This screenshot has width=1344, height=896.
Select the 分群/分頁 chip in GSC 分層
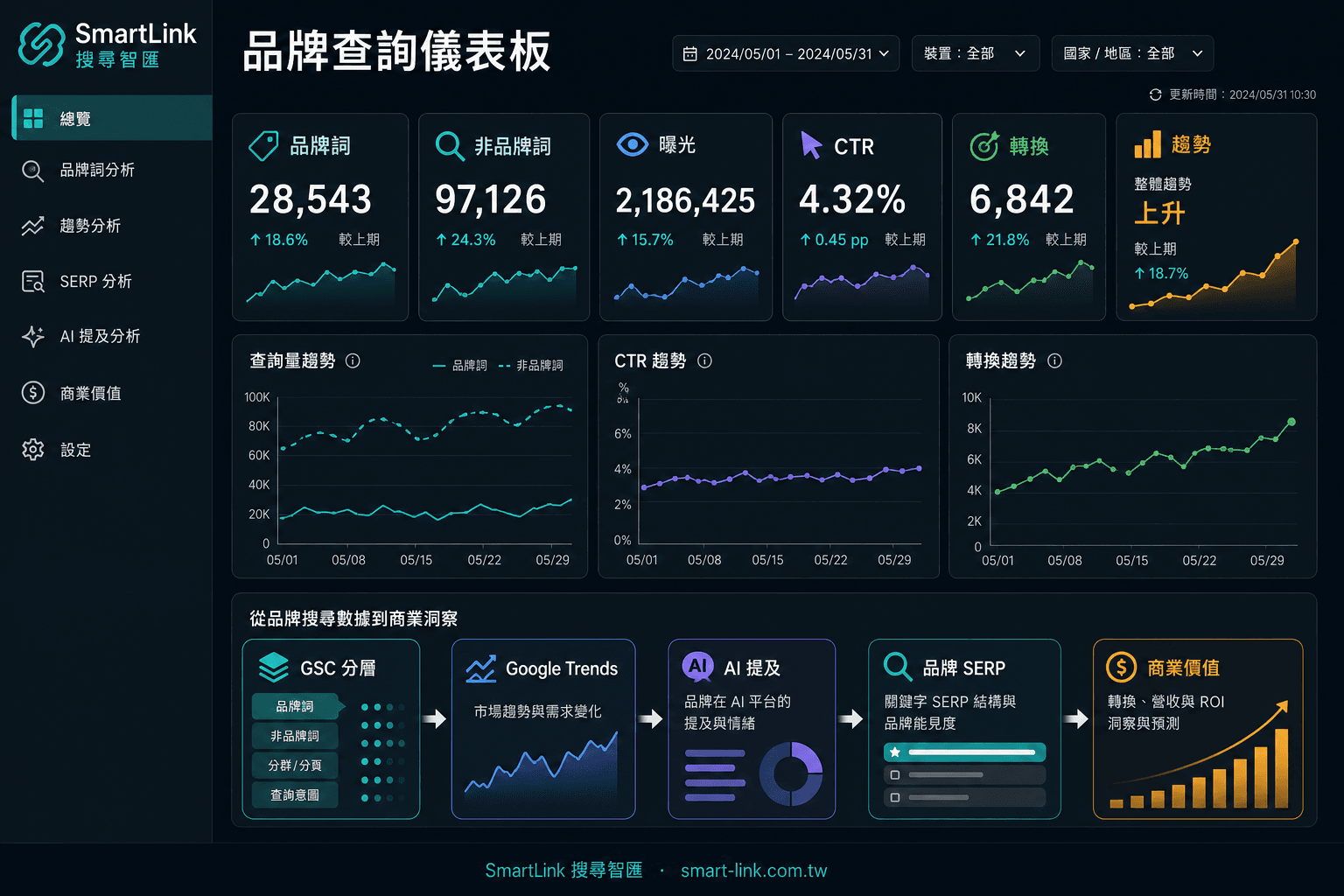295,766
